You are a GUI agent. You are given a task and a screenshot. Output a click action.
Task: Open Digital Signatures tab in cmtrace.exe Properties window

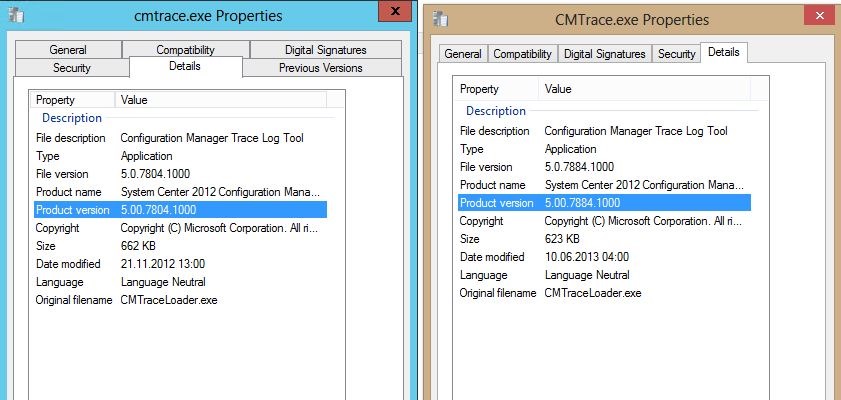(326, 49)
